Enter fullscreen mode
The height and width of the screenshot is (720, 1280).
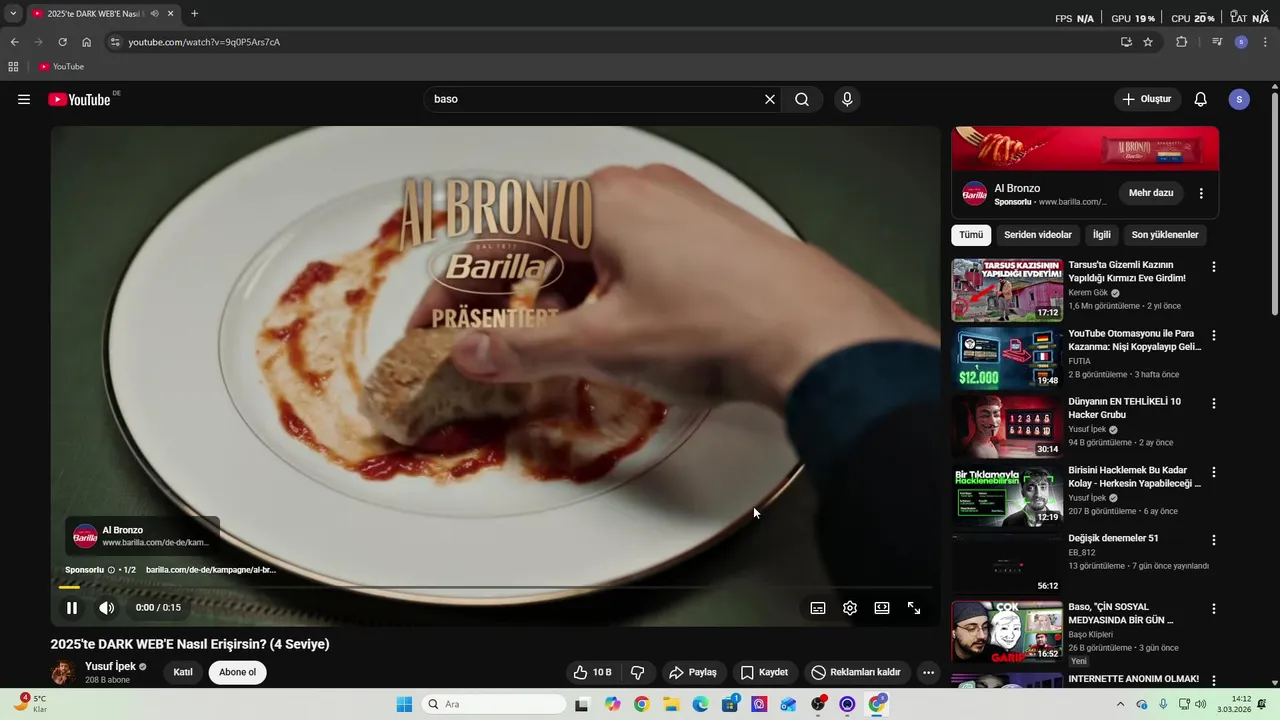pyautogui.click(x=914, y=608)
